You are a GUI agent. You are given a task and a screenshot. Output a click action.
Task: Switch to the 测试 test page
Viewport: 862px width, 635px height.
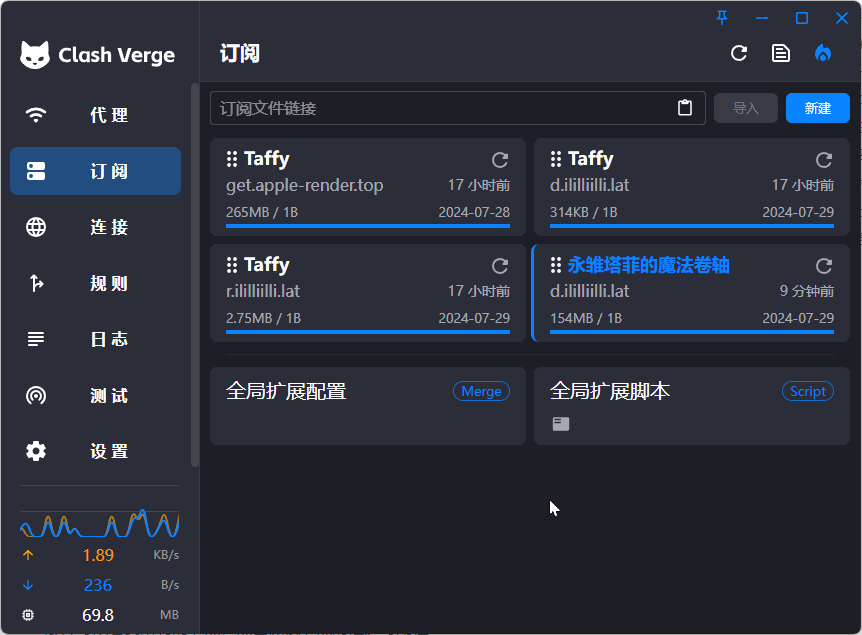tap(96, 395)
